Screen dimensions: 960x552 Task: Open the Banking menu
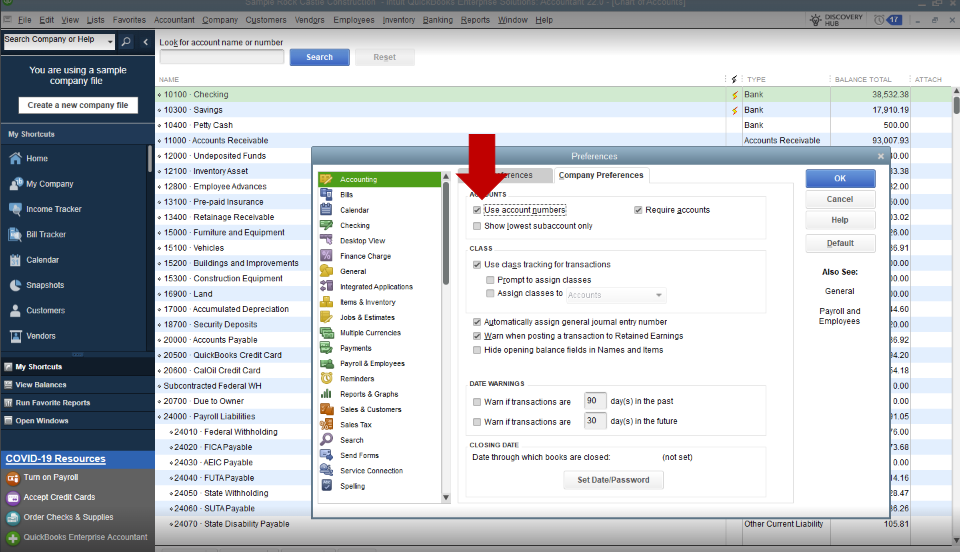click(438, 20)
